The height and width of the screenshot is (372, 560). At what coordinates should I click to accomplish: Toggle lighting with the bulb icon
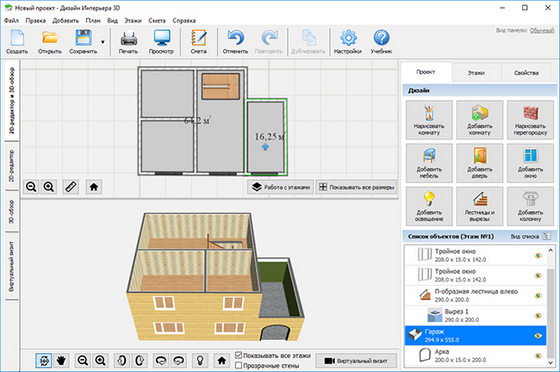click(x=200, y=361)
